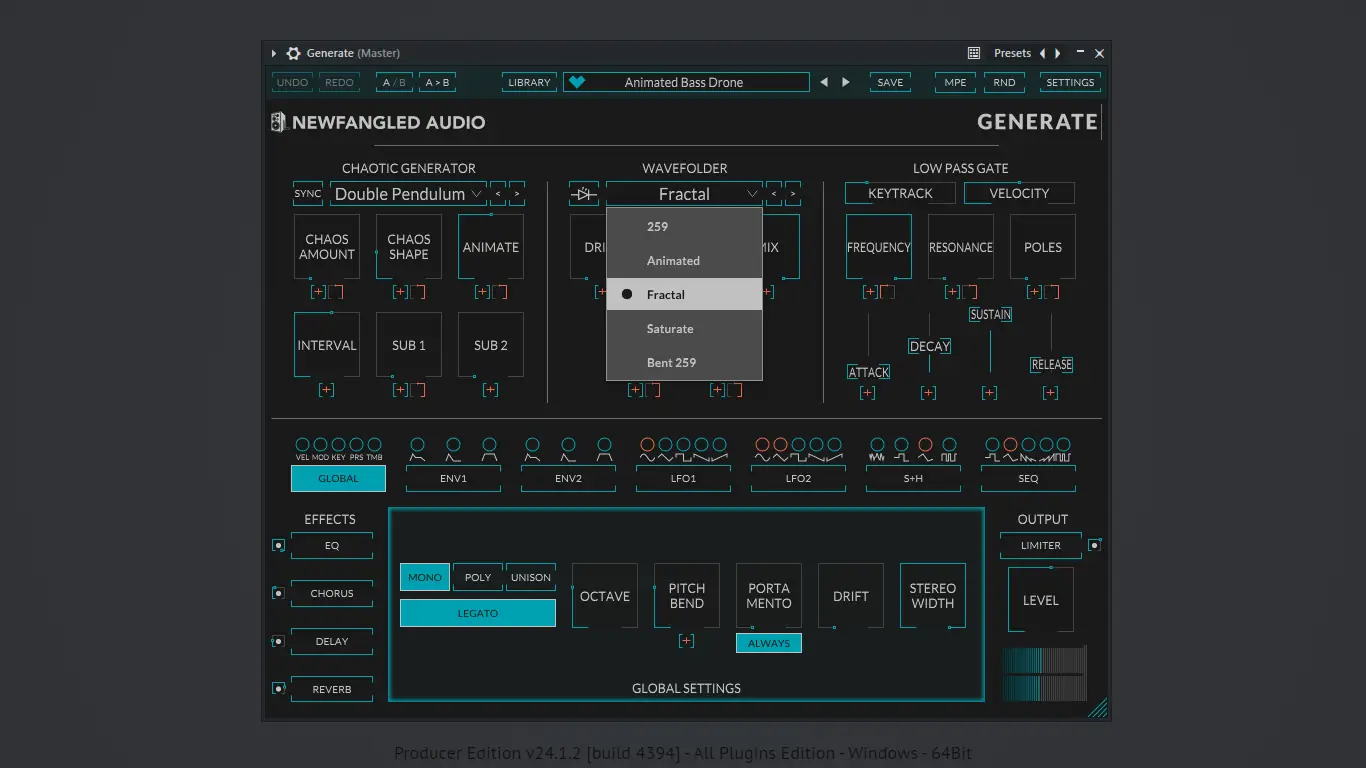Click the next preset arrow beside Save

click(x=846, y=82)
